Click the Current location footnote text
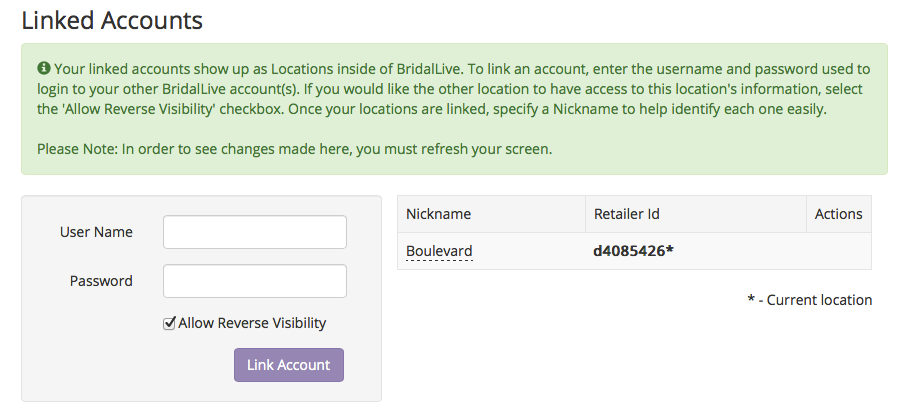The height and width of the screenshot is (415, 903). point(810,300)
